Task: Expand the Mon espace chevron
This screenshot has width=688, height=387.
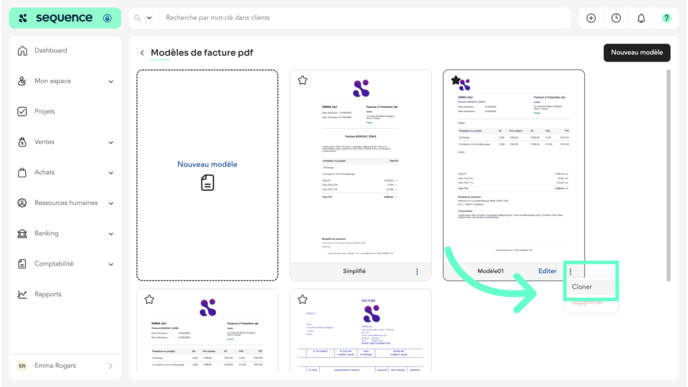Action: click(x=111, y=81)
